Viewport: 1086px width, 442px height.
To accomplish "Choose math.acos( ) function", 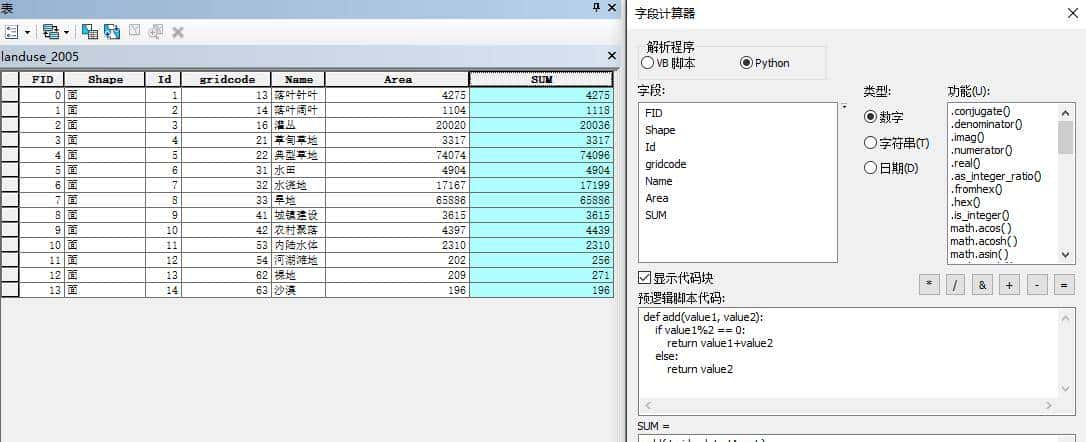I will coord(980,228).
